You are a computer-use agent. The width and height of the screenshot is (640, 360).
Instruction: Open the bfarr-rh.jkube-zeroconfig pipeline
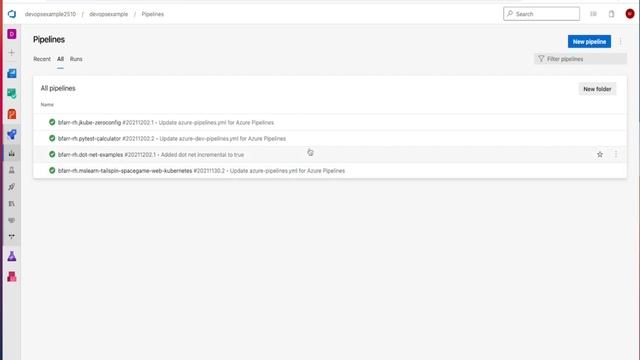[x=89, y=122]
